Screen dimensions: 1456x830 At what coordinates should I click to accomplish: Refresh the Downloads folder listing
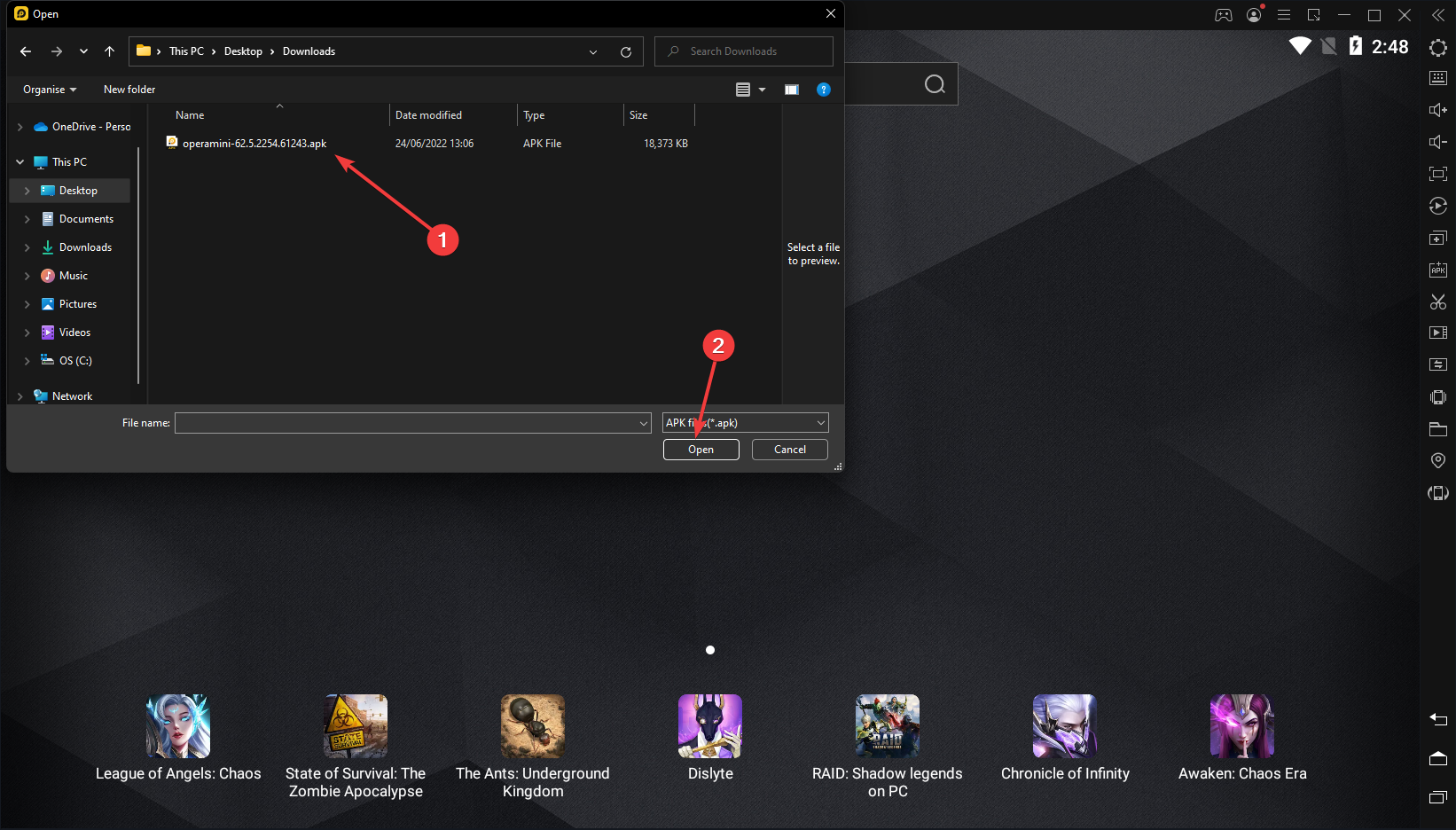pos(626,51)
